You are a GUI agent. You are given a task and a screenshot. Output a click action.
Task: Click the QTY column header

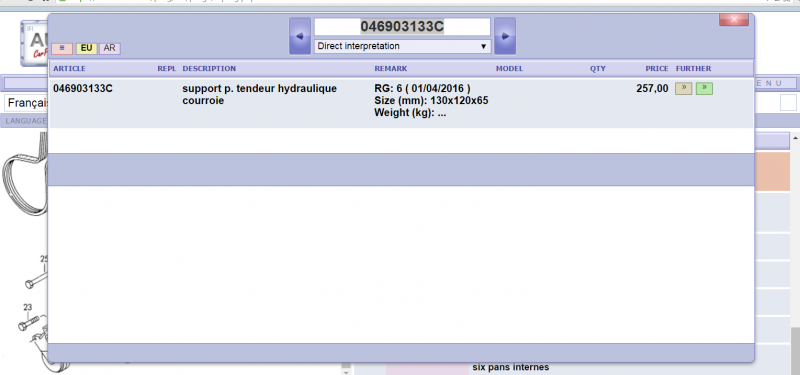click(598, 68)
